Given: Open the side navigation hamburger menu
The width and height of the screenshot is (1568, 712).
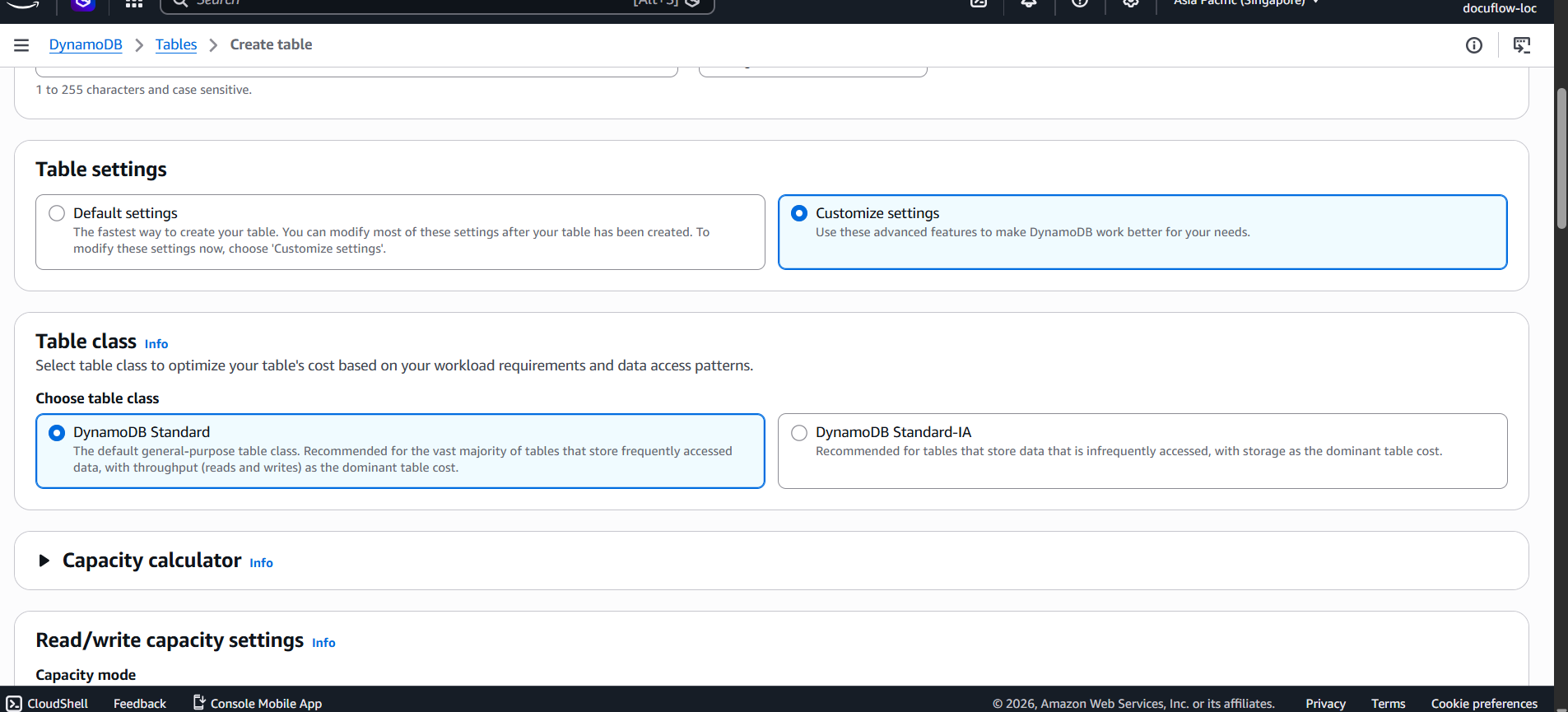Looking at the screenshot, I should 21,45.
